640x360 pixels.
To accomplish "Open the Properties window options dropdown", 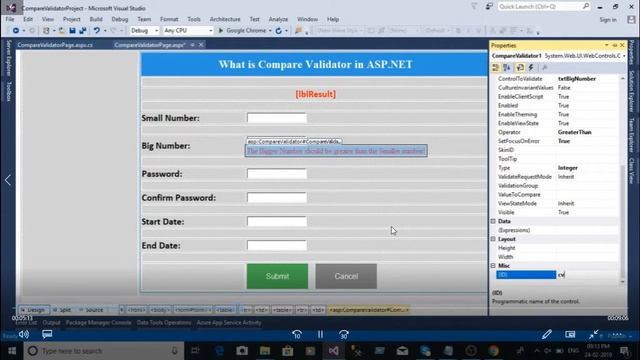I will [607, 45].
